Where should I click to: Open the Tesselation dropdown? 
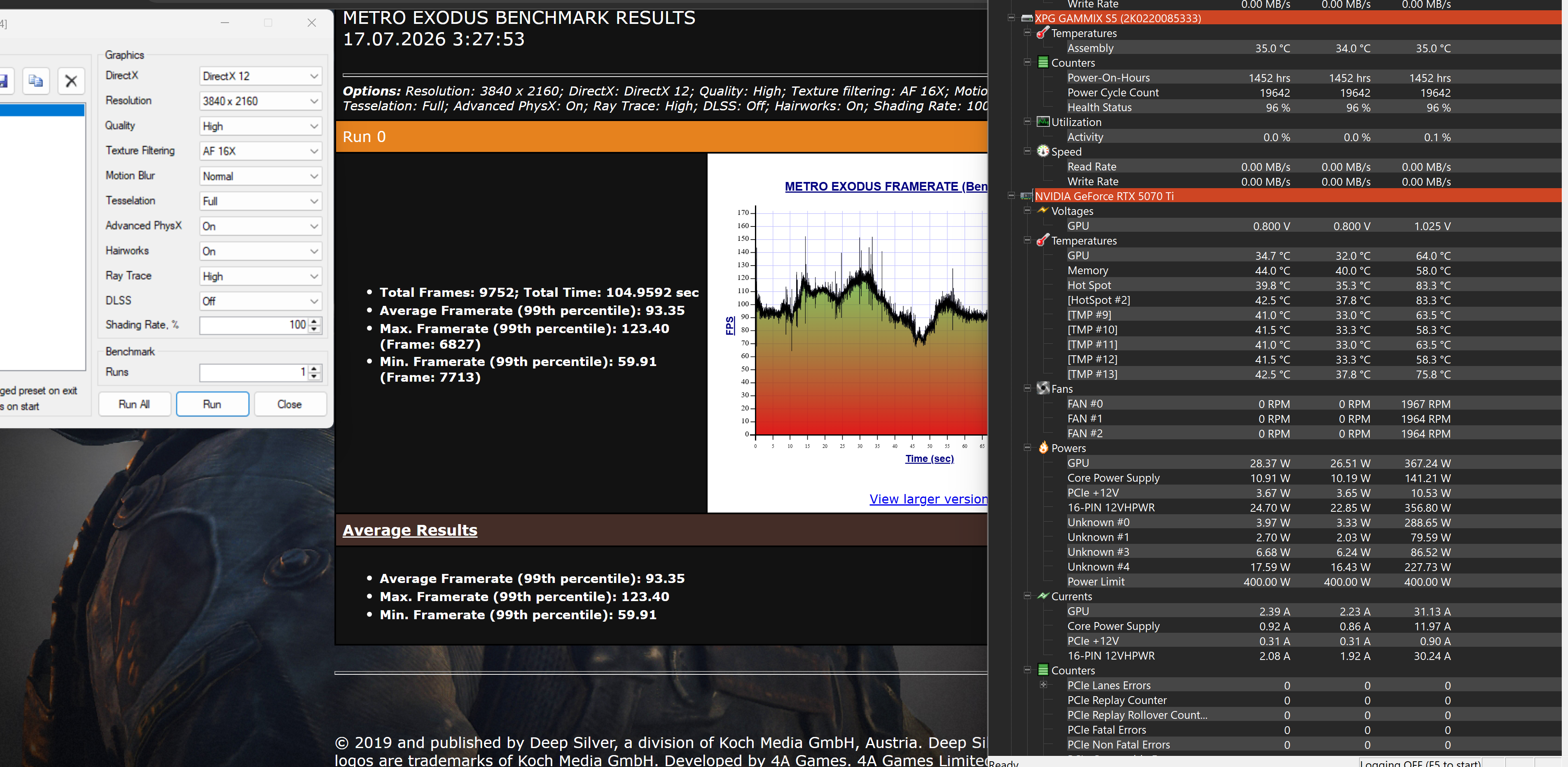pos(261,201)
